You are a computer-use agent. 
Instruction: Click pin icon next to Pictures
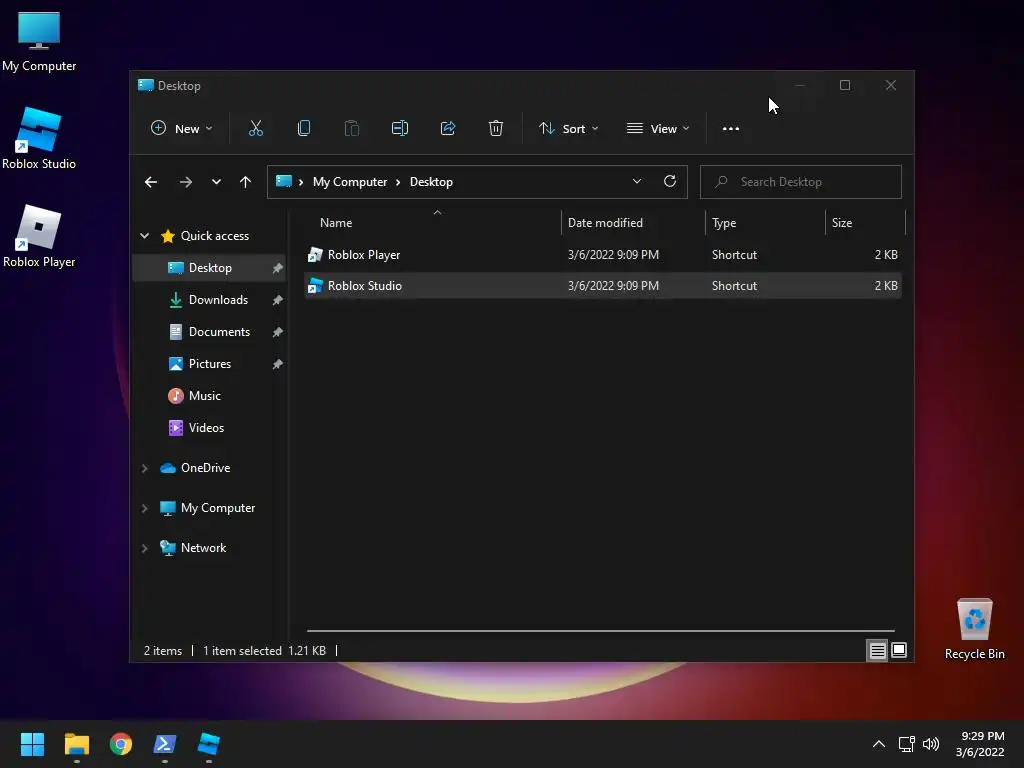(x=278, y=364)
